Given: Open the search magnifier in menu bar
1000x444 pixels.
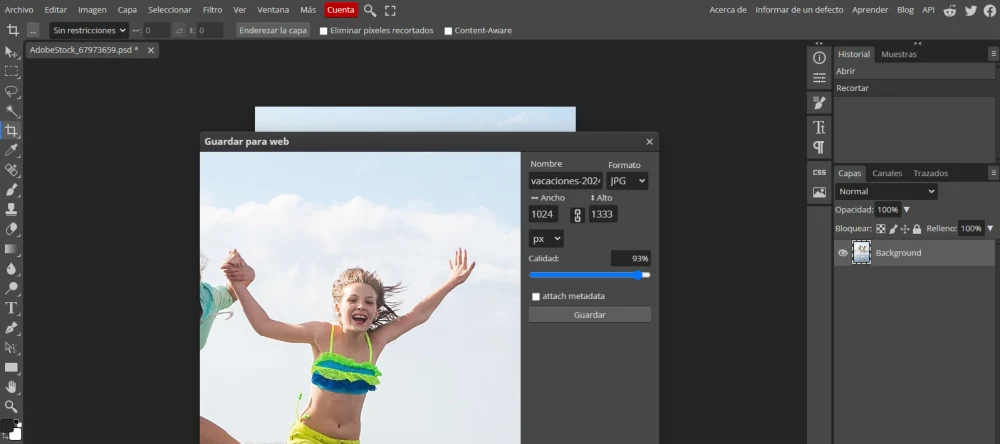Looking at the screenshot, I should tap(370, 10).
